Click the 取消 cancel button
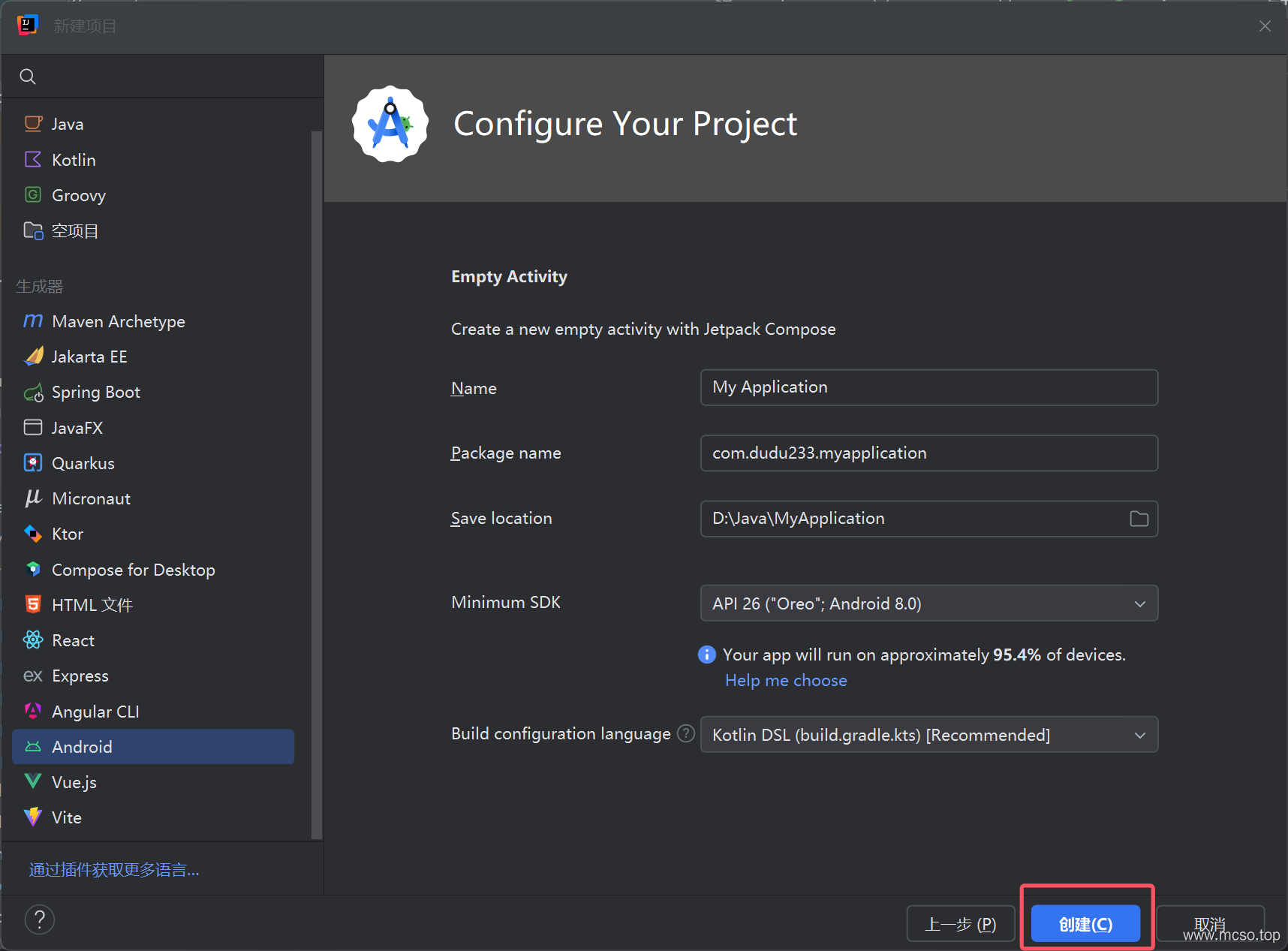Image resolution: width=1288 pixels, height=951 pixels. pyautogui.click(x=1210, y=924)
